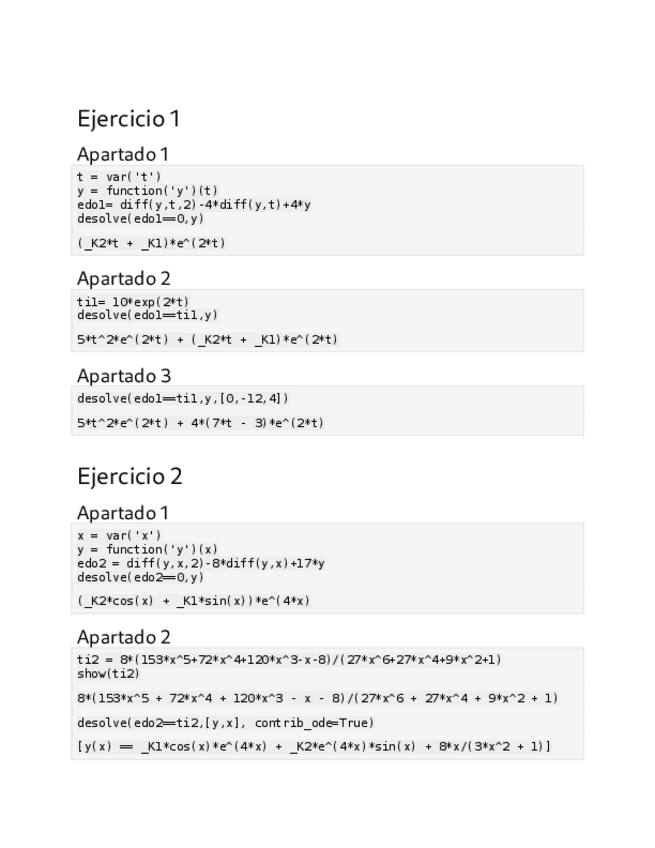This screenshot has width=655, height=848.
Task: Click the Apartado 2 heading under Ejercicio 1
Action: [124, 278]
